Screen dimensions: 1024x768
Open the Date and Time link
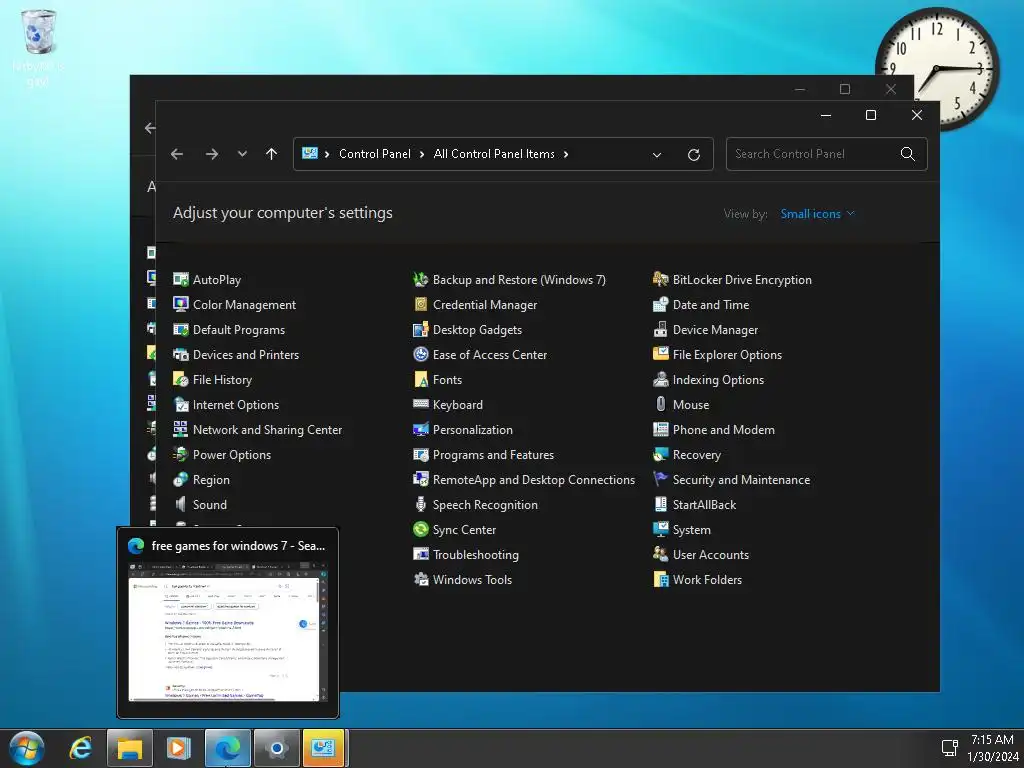[x=711, y=305]
